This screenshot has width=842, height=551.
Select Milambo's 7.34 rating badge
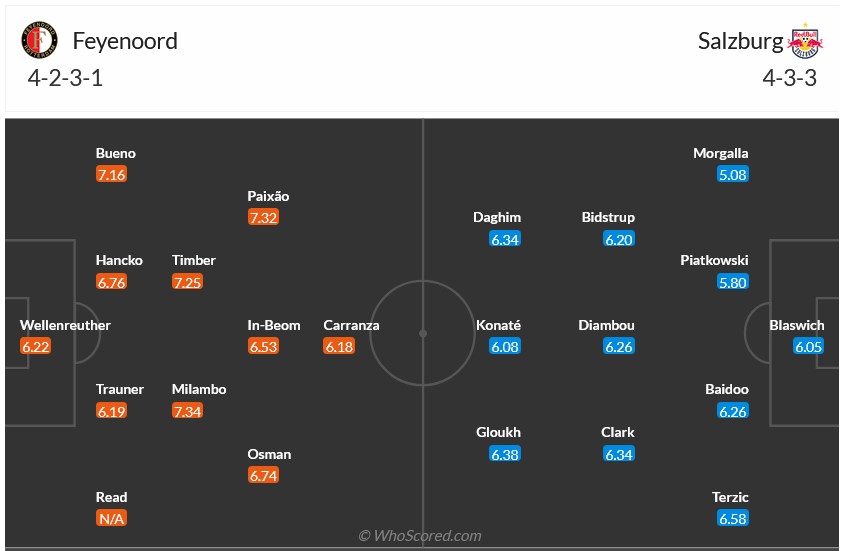[187, 410]
